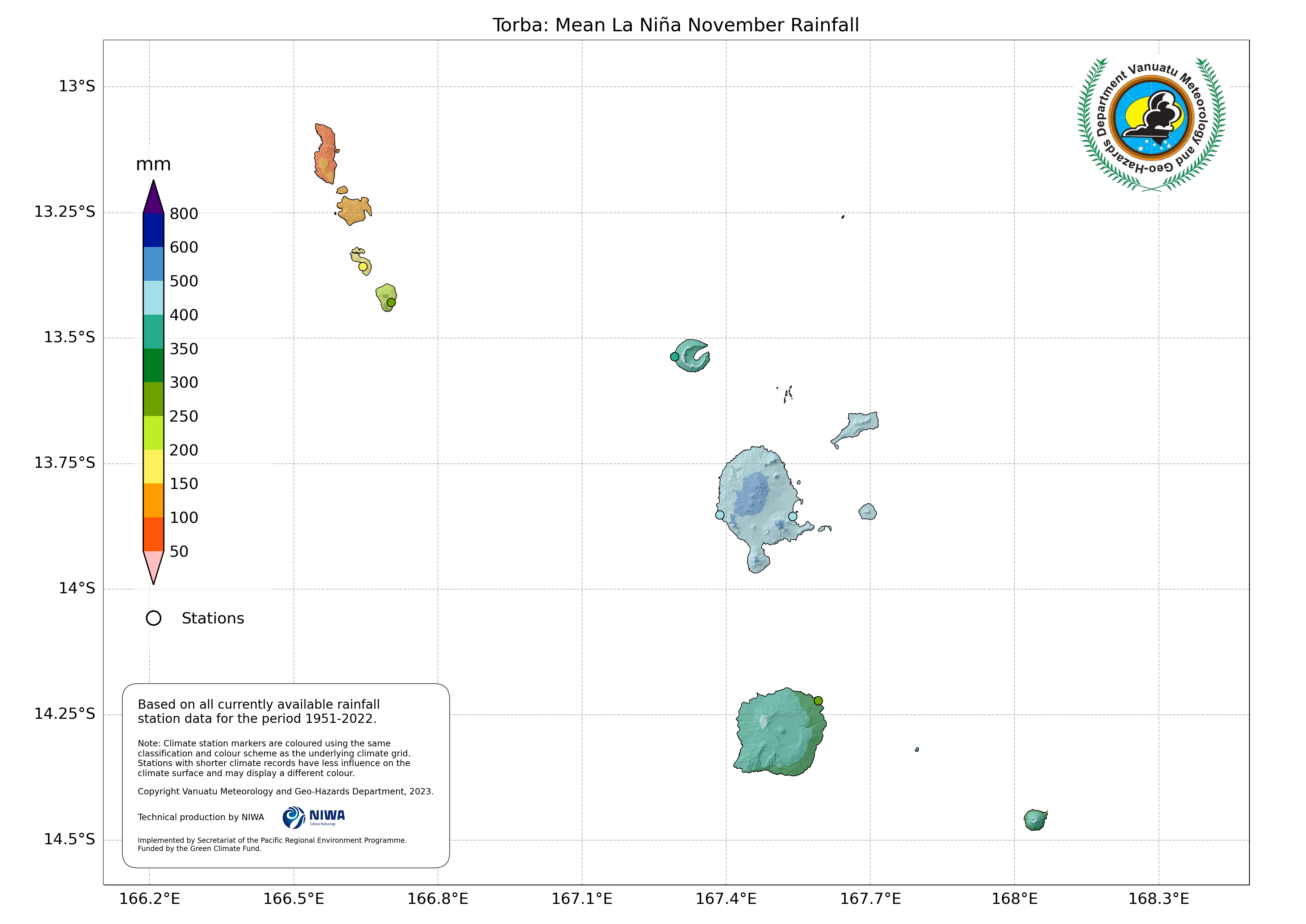Click the 167.4°E longitude label
This screenshot has width=1306, height=924.
726,899
